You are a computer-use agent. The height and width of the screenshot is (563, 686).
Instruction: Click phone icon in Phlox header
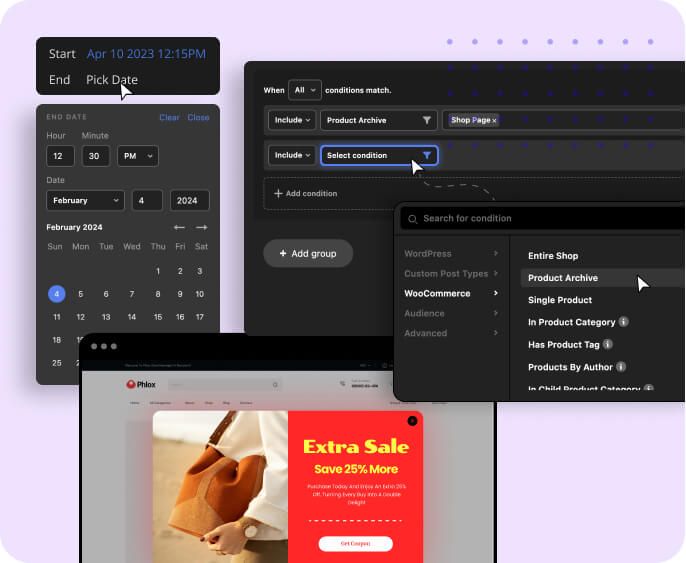[x=343, y=384]
